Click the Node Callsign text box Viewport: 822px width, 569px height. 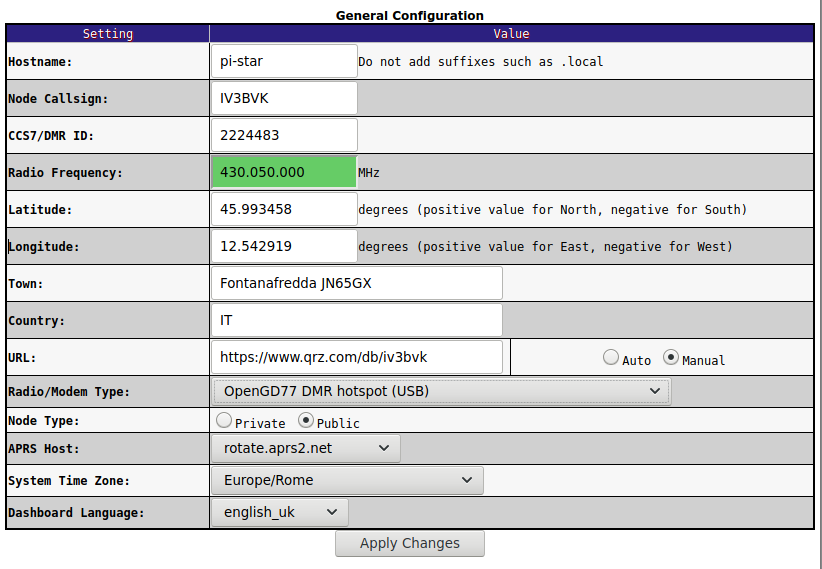coord(284,98)
